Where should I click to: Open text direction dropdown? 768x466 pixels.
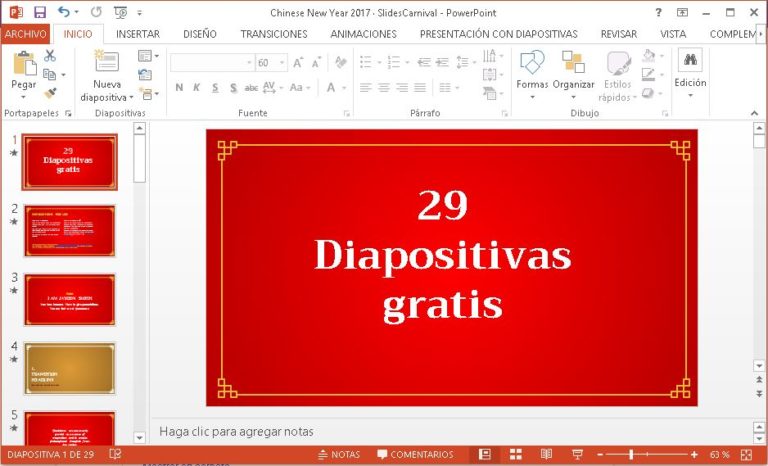pyautogui.click(x=492, y=56)
